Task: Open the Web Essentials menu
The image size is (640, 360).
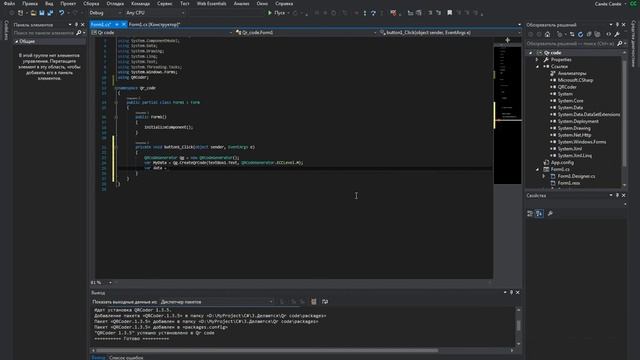Action: 211,4
